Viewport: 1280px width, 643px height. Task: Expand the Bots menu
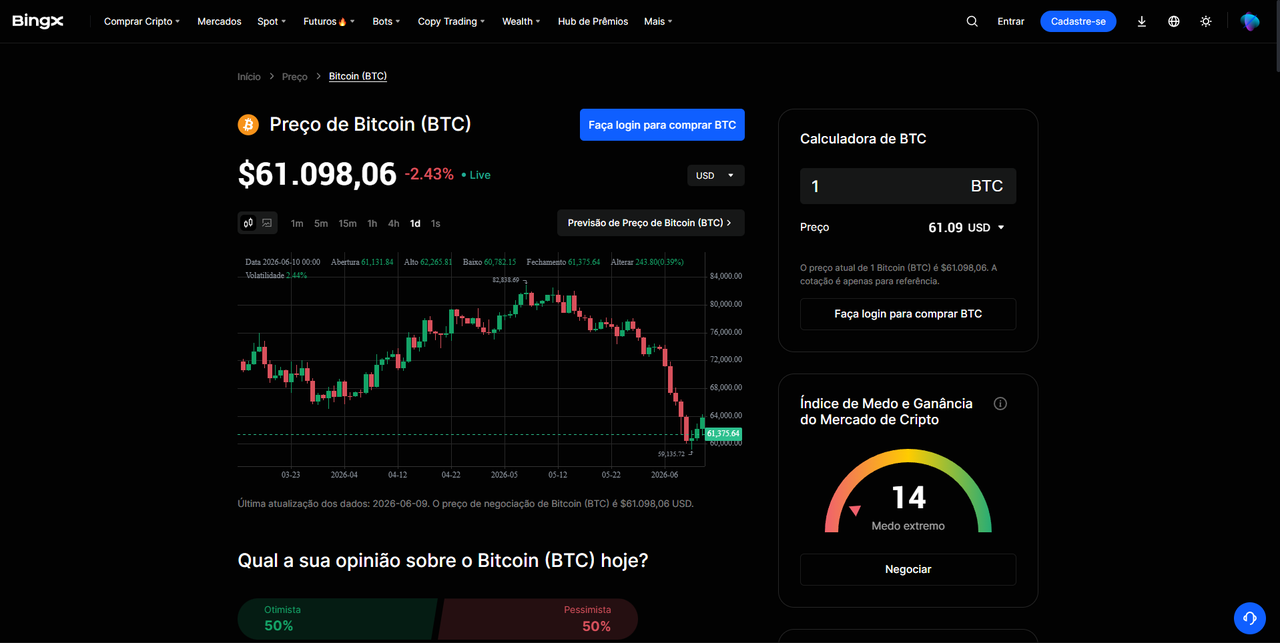point(387,21)
